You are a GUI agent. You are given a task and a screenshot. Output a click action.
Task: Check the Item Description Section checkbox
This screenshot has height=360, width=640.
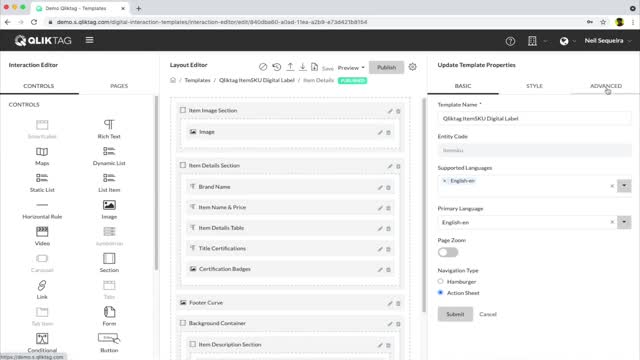coord(193,344)
